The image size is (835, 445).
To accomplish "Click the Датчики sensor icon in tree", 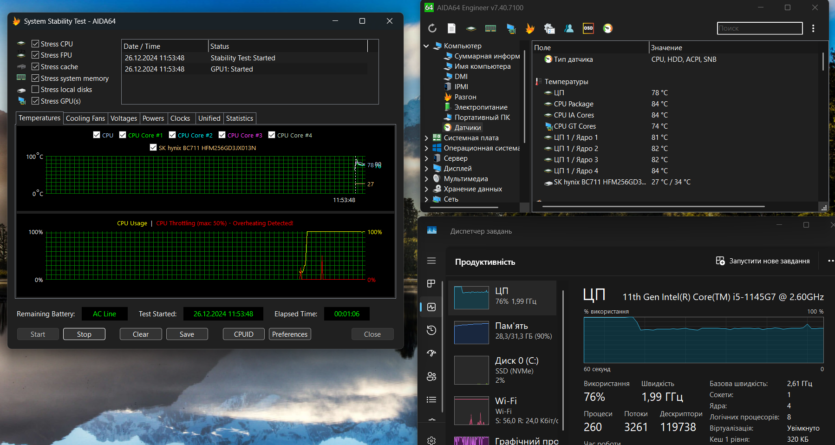I will 448,128.
